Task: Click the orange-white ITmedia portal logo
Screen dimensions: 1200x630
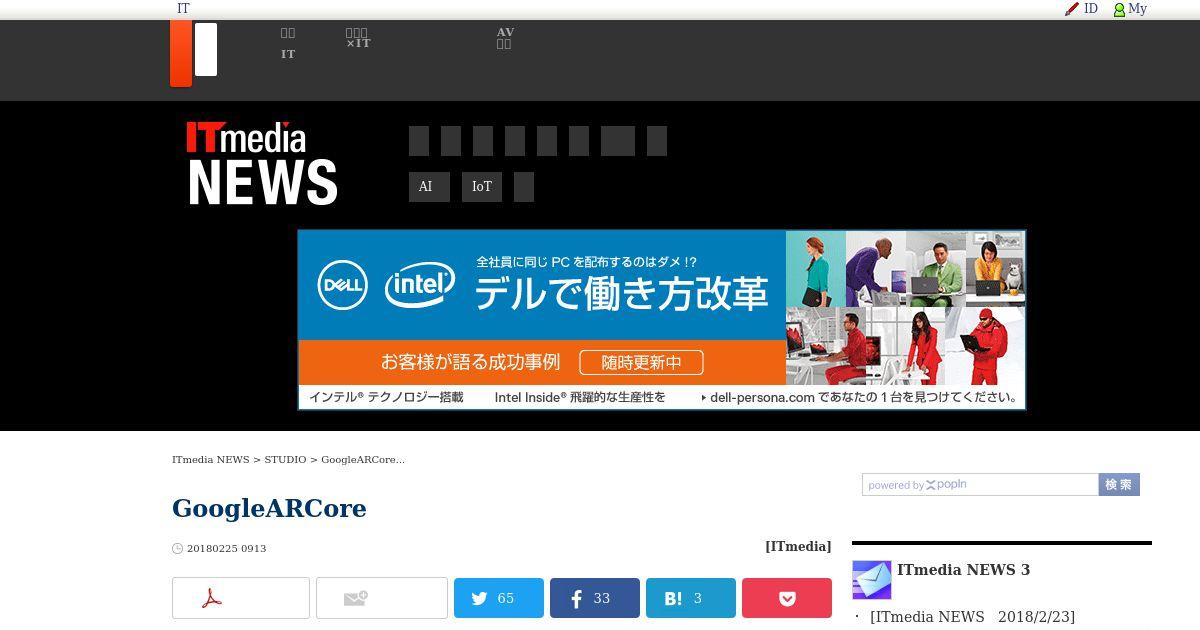Action: click(x=194, y=53)
